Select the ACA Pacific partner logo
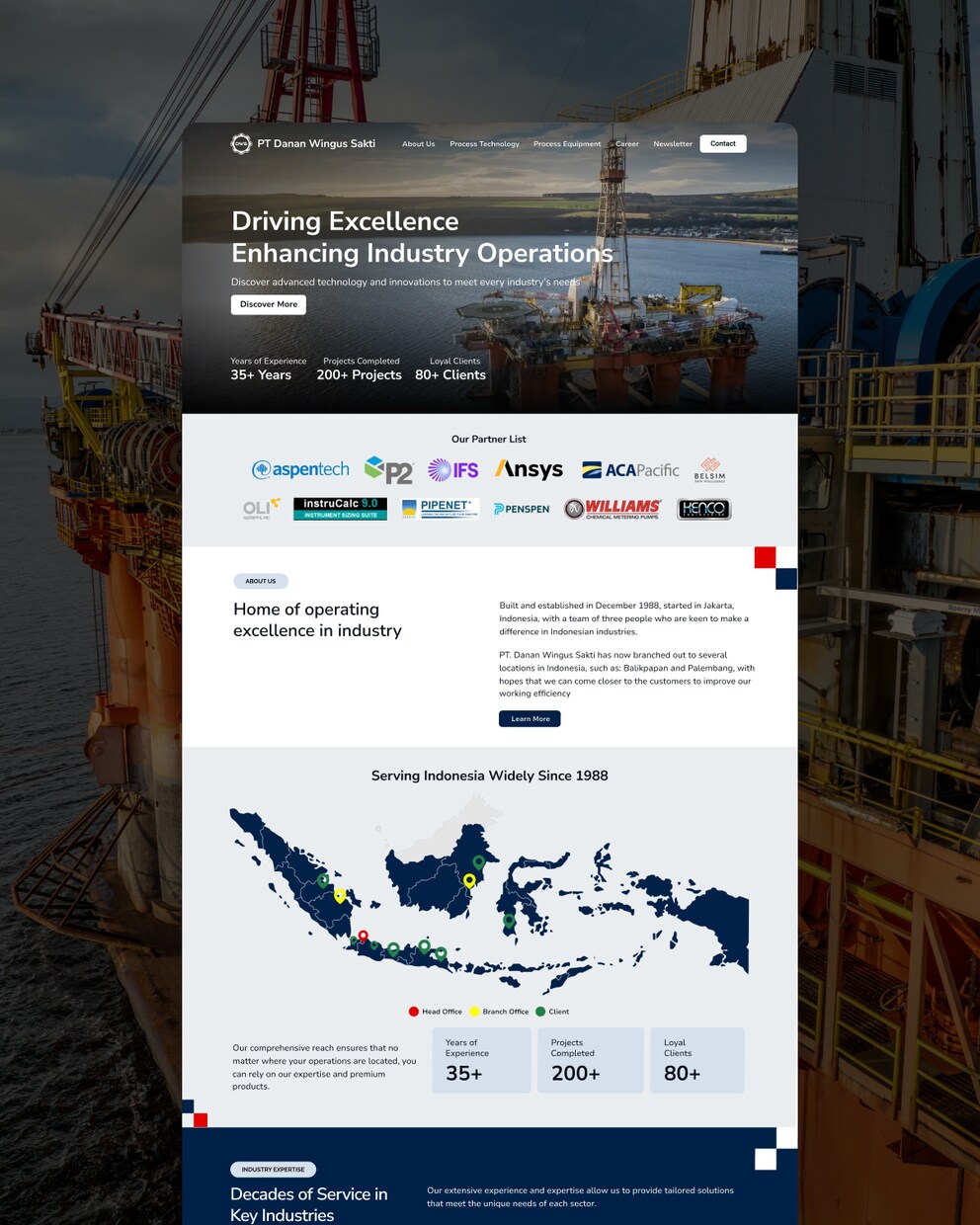This screenshot has width=980, height=1225. [630, 470]
